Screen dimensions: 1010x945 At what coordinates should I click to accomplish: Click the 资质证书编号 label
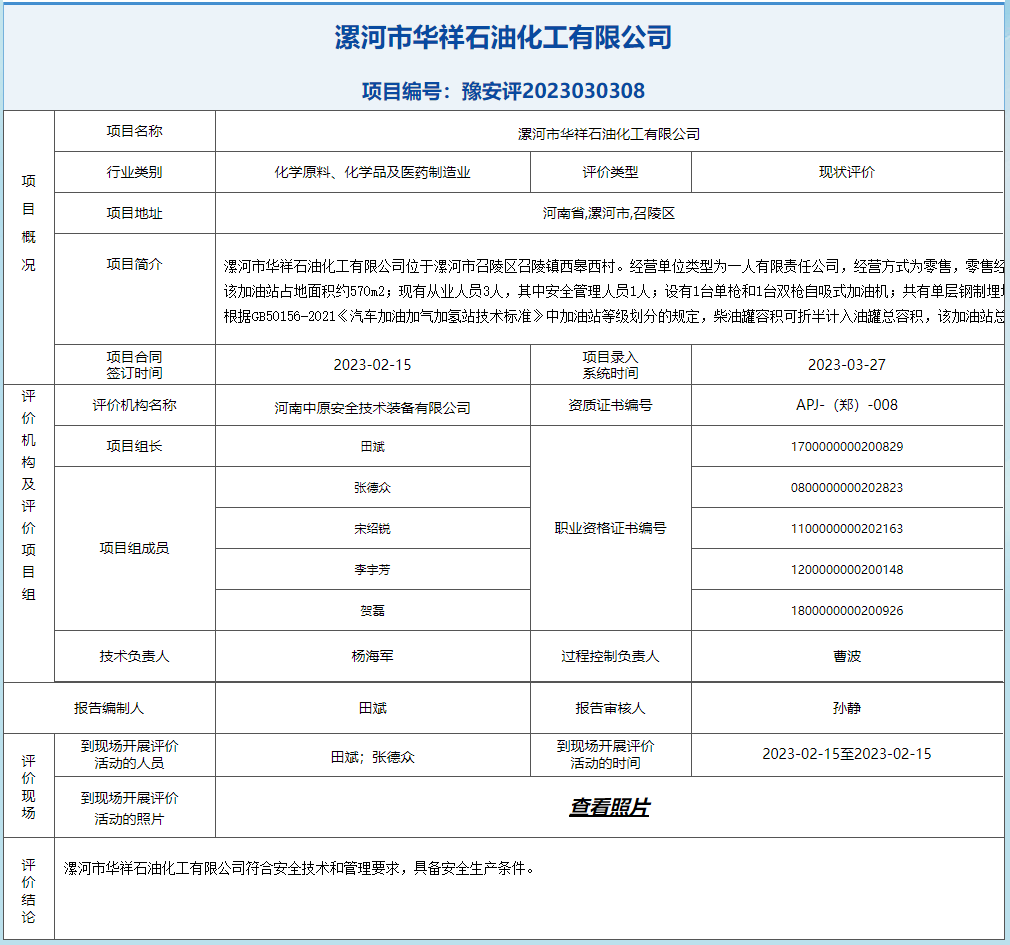[610, 405]
